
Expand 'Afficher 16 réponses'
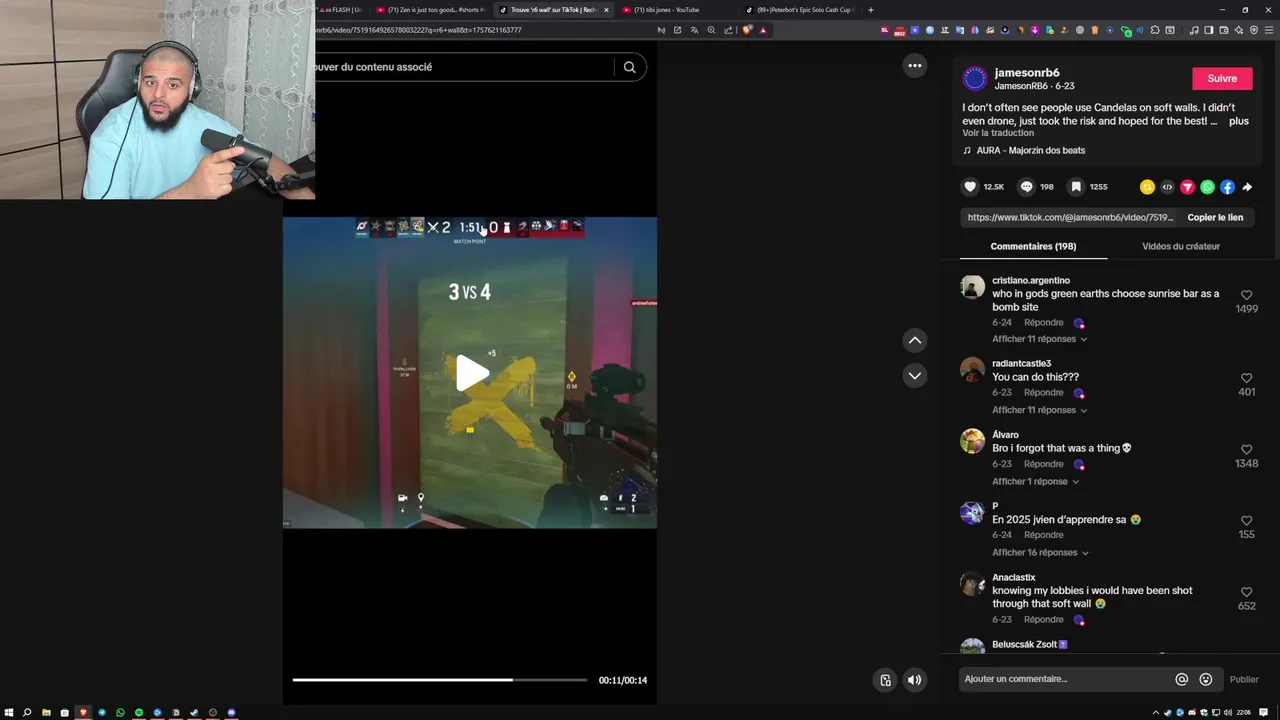point(1040,552)
